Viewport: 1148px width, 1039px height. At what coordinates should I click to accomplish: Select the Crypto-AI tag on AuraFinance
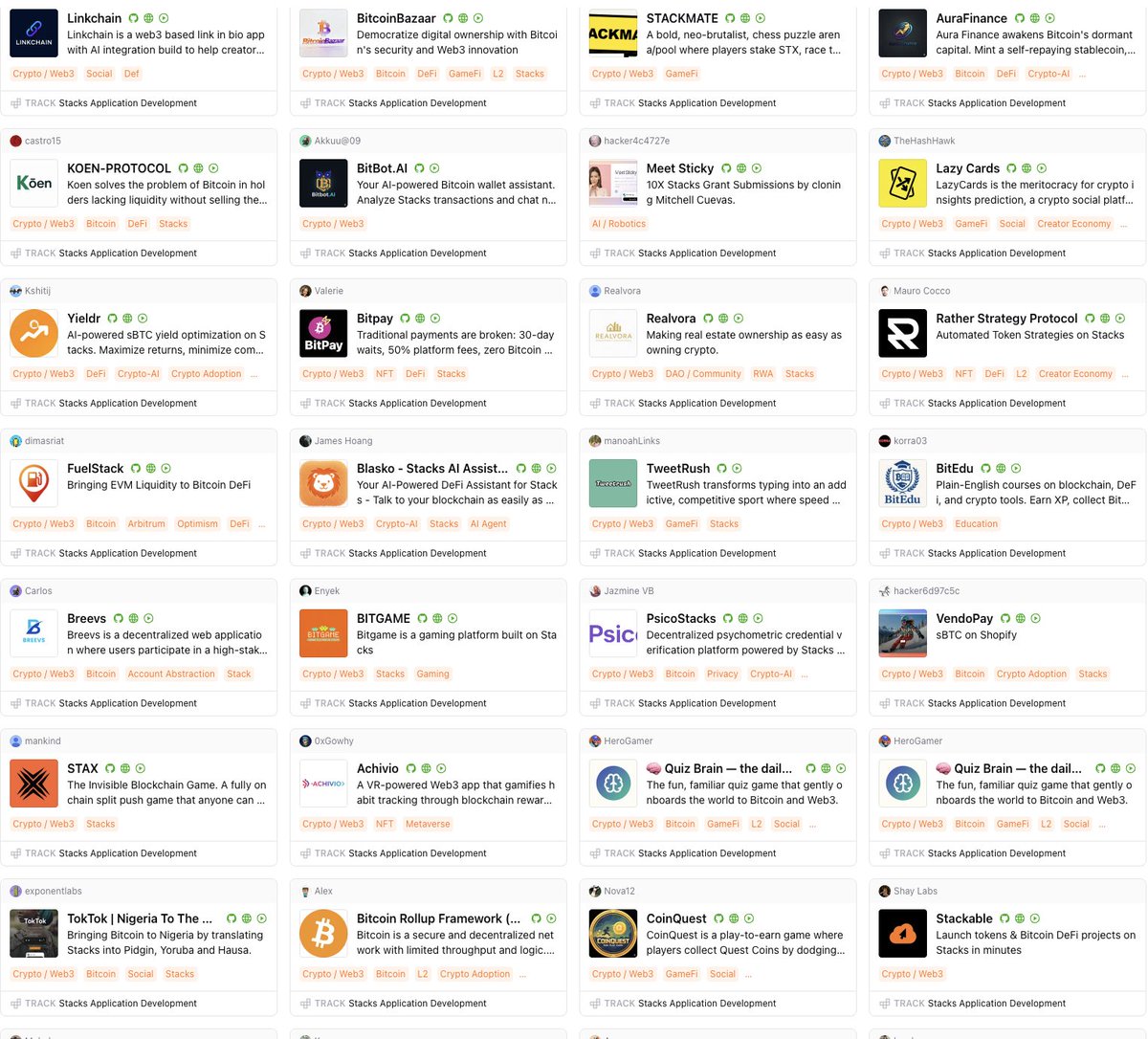coord(1049,74)
